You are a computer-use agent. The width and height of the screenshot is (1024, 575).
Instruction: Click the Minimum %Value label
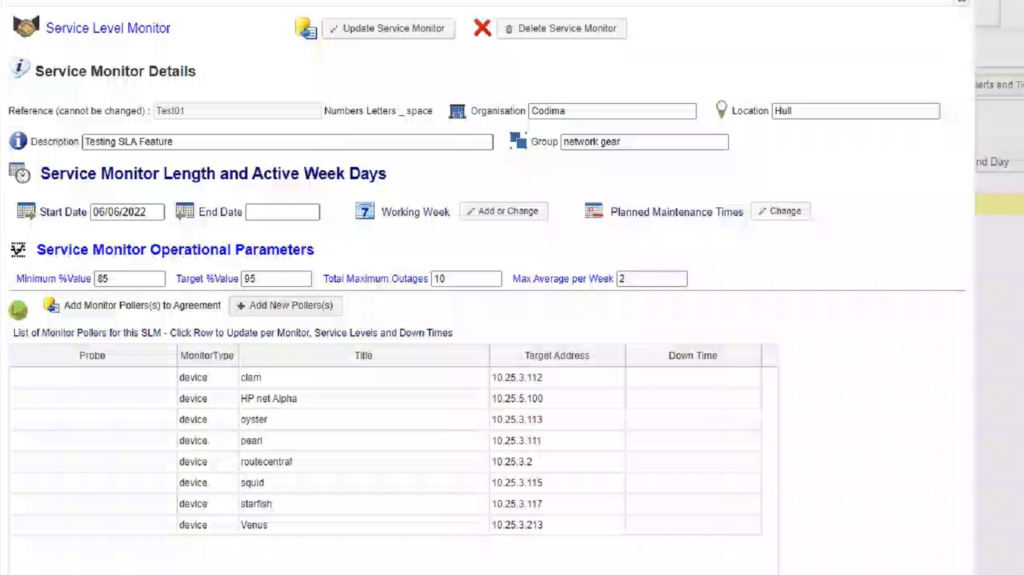click(54, 279)
